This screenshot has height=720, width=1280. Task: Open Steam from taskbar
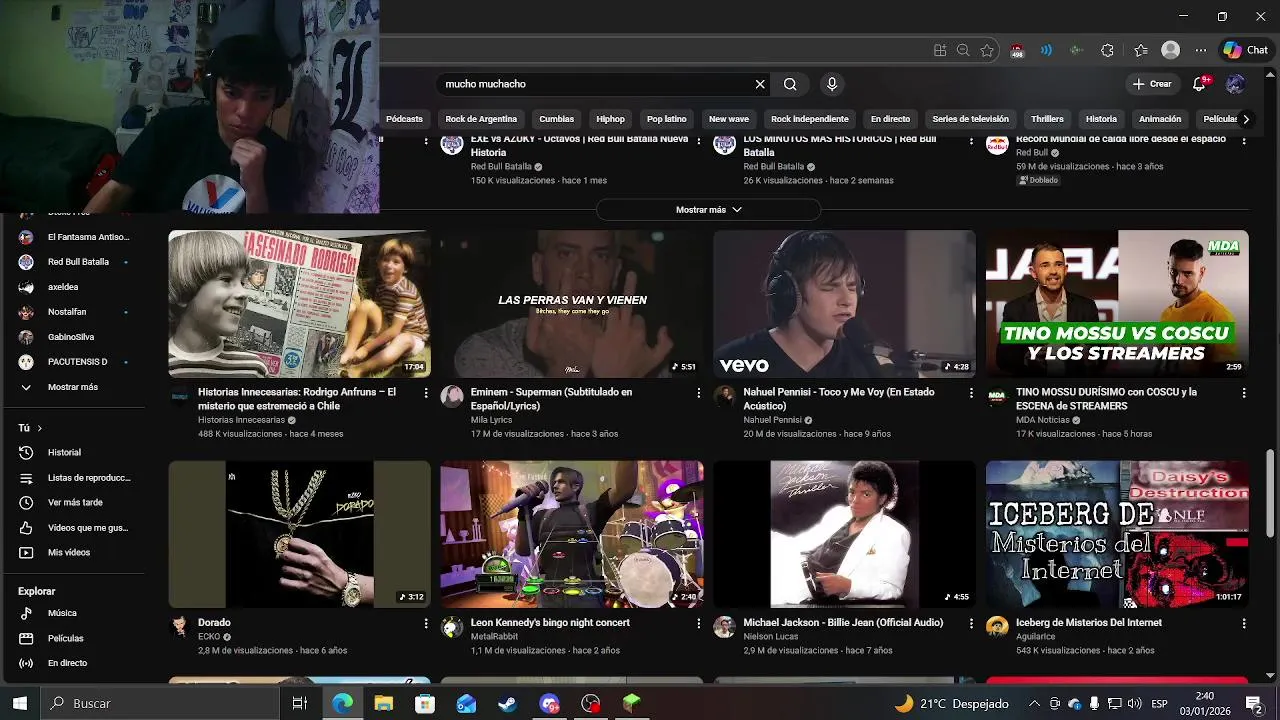click(x=507, y=703)
